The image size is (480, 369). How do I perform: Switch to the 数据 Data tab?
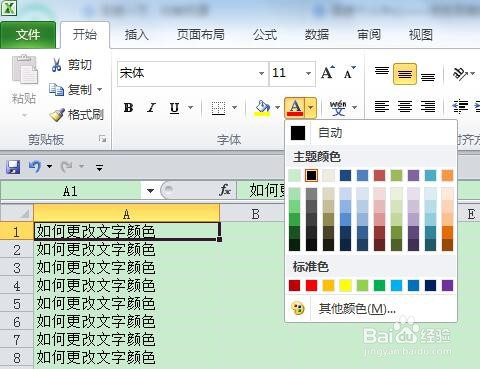coord(317,35)
